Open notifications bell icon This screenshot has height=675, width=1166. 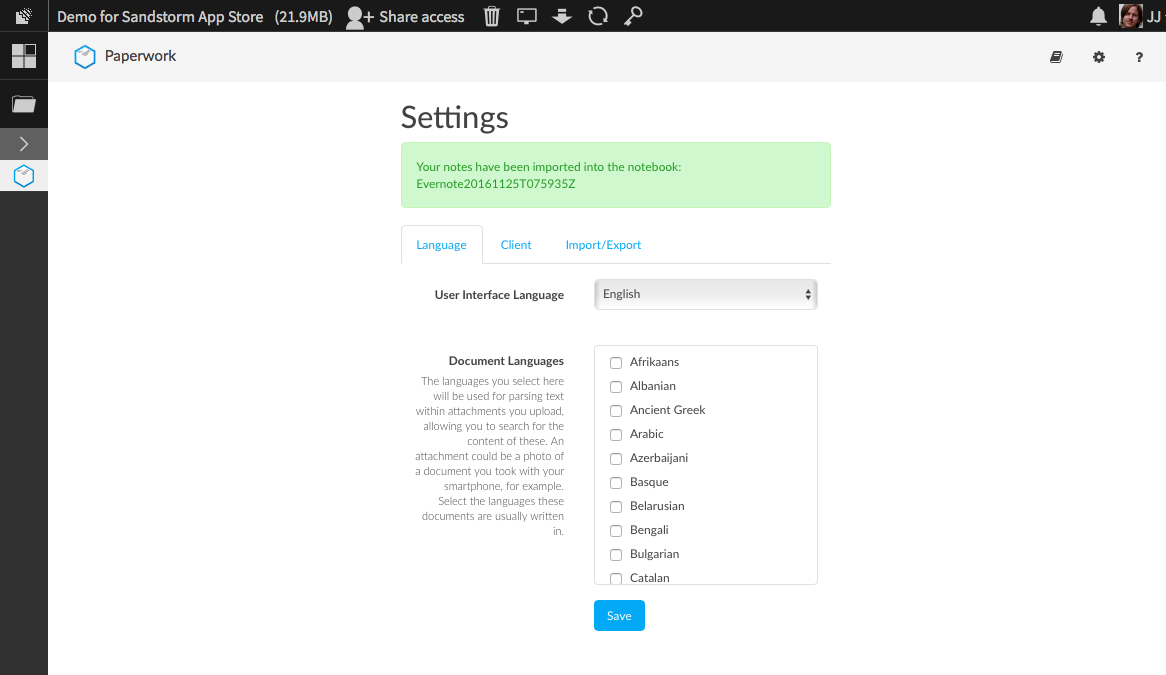[1098, 16]
